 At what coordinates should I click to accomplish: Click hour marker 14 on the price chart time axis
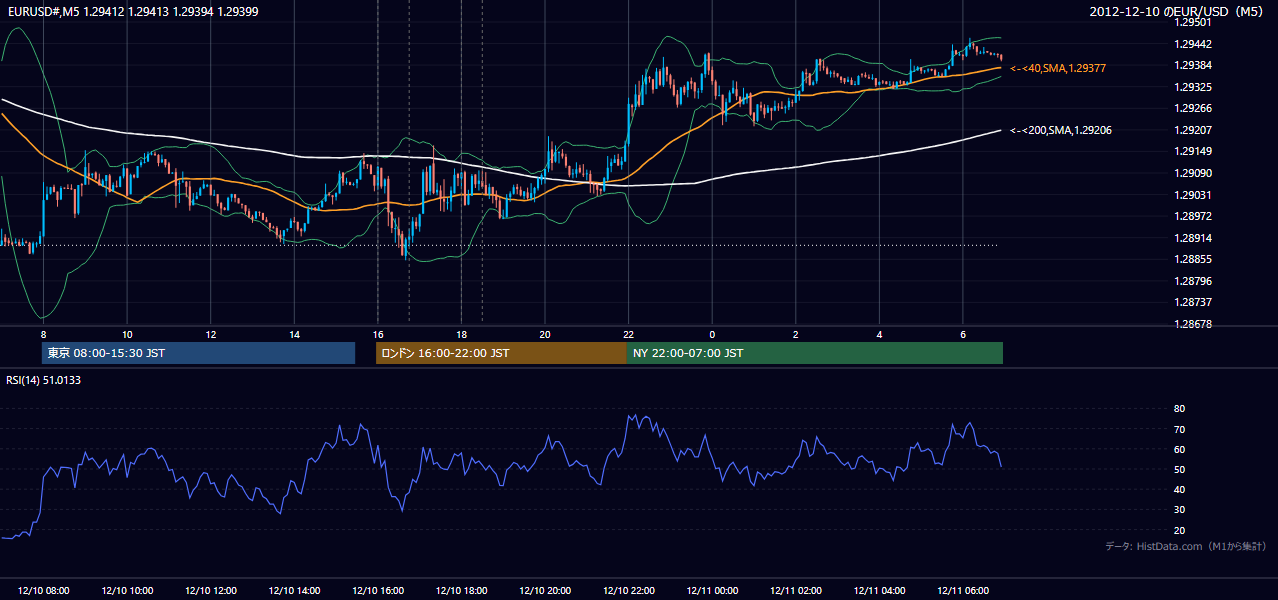(294, 334)
